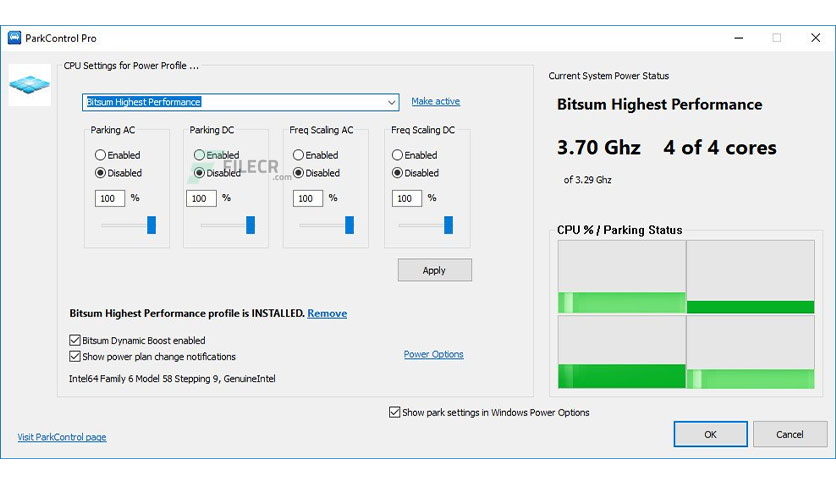Click the Parking DC percent input field
The width and height of the screenshot is (836, 484).
[201, 198]
